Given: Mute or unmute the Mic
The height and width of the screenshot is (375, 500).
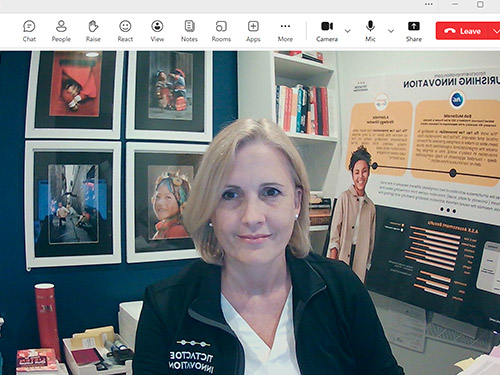Looking at the screenshot, I should 370,31.
